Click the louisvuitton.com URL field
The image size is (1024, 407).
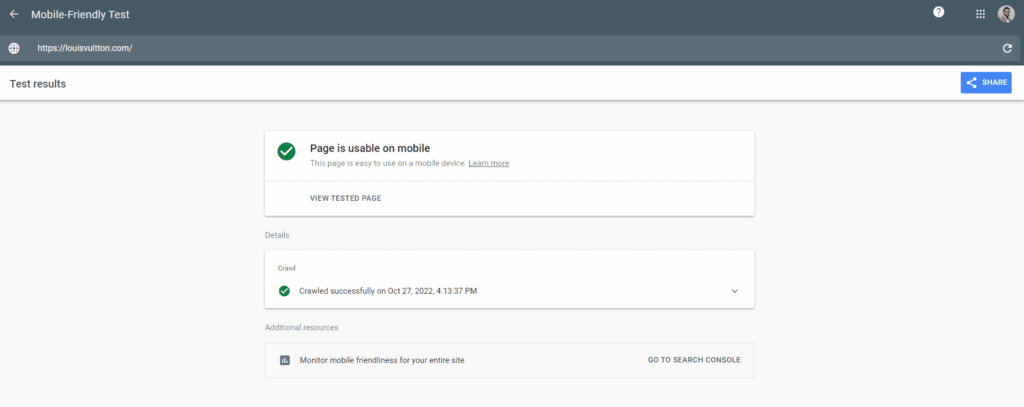509,48
